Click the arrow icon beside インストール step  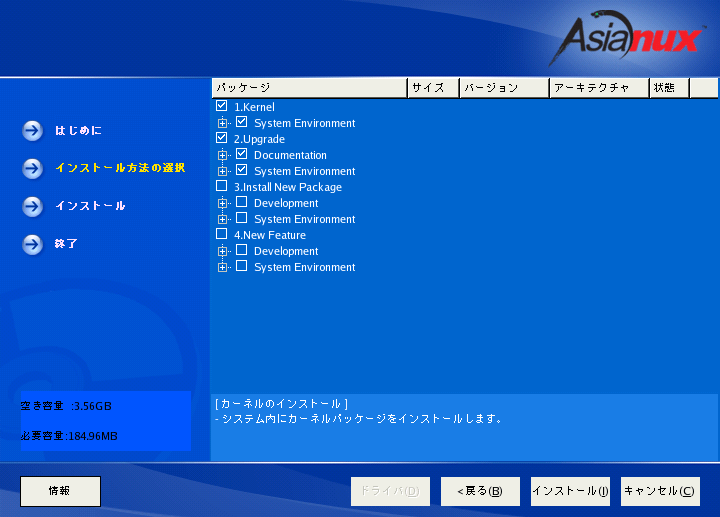pos(33,207)
